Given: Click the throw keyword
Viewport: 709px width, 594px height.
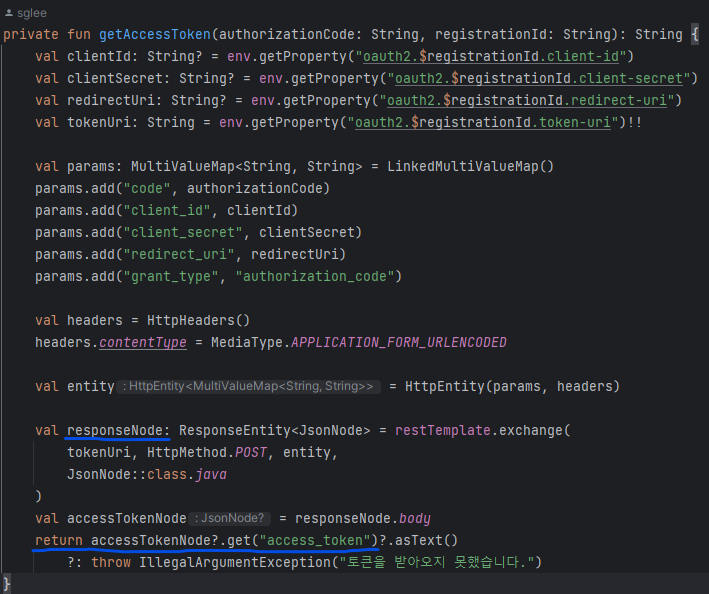Looking at the screenshot, I should click(x=111, y=562).
